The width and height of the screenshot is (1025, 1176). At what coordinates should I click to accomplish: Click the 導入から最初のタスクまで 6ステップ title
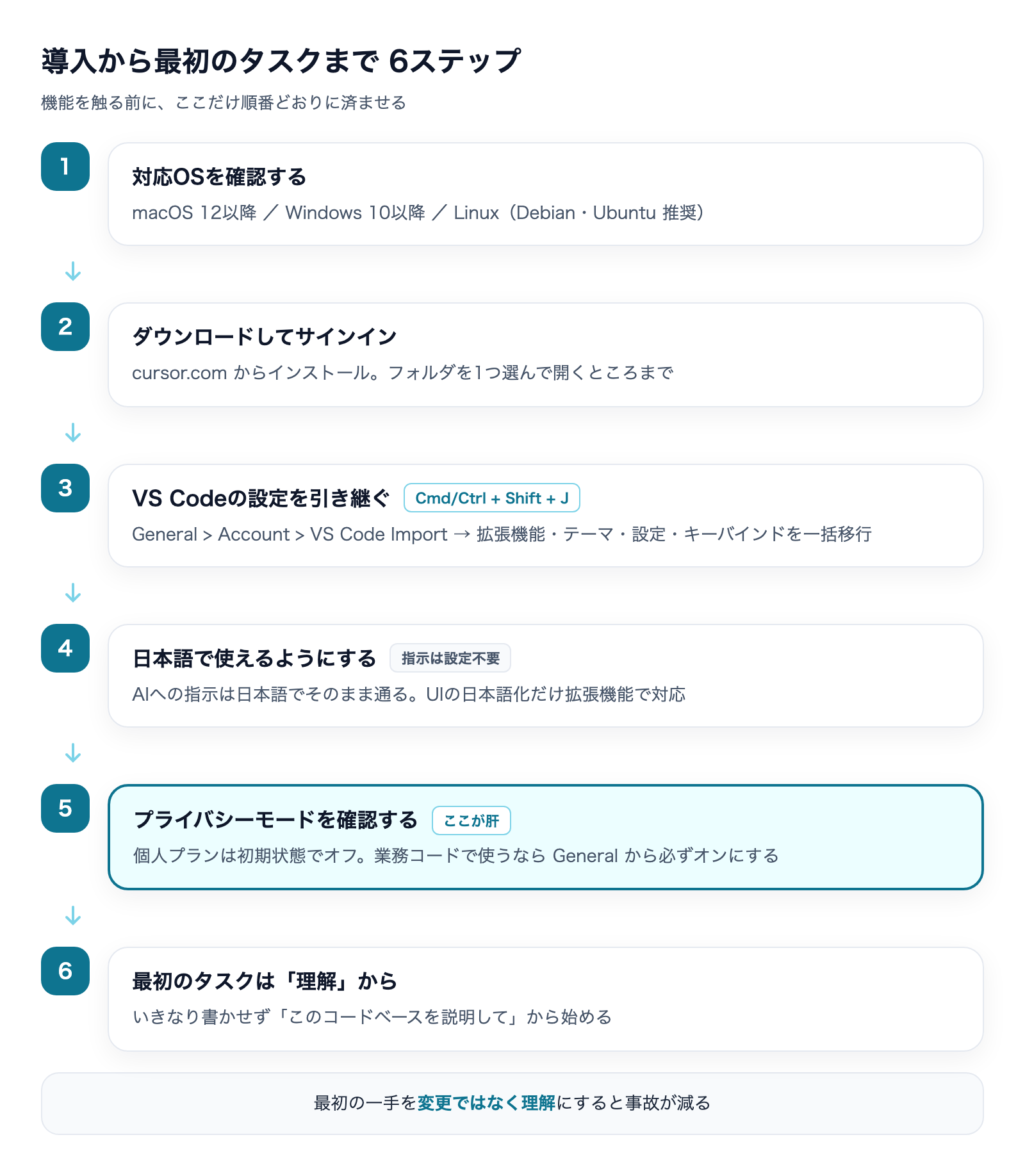point(281,61)
